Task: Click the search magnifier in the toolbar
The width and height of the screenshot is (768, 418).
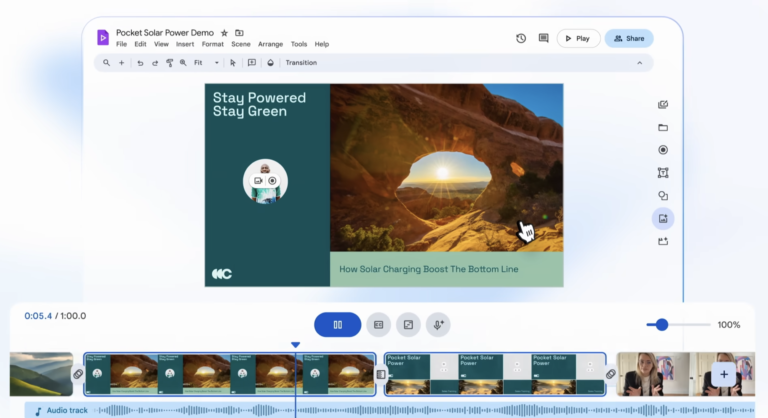Action: coord(106,63)
